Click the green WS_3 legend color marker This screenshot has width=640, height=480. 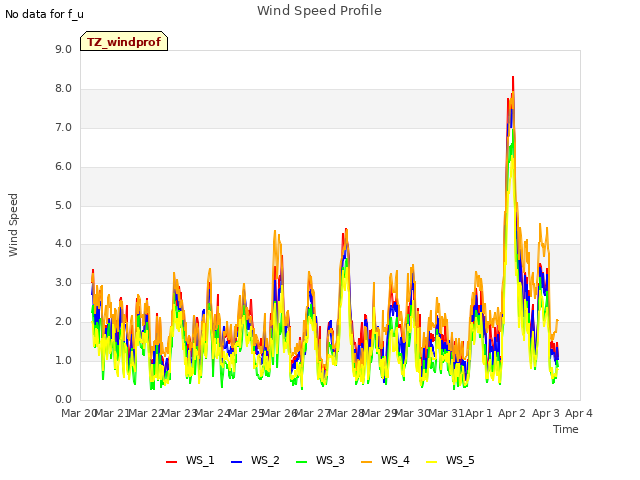point(302,462)
